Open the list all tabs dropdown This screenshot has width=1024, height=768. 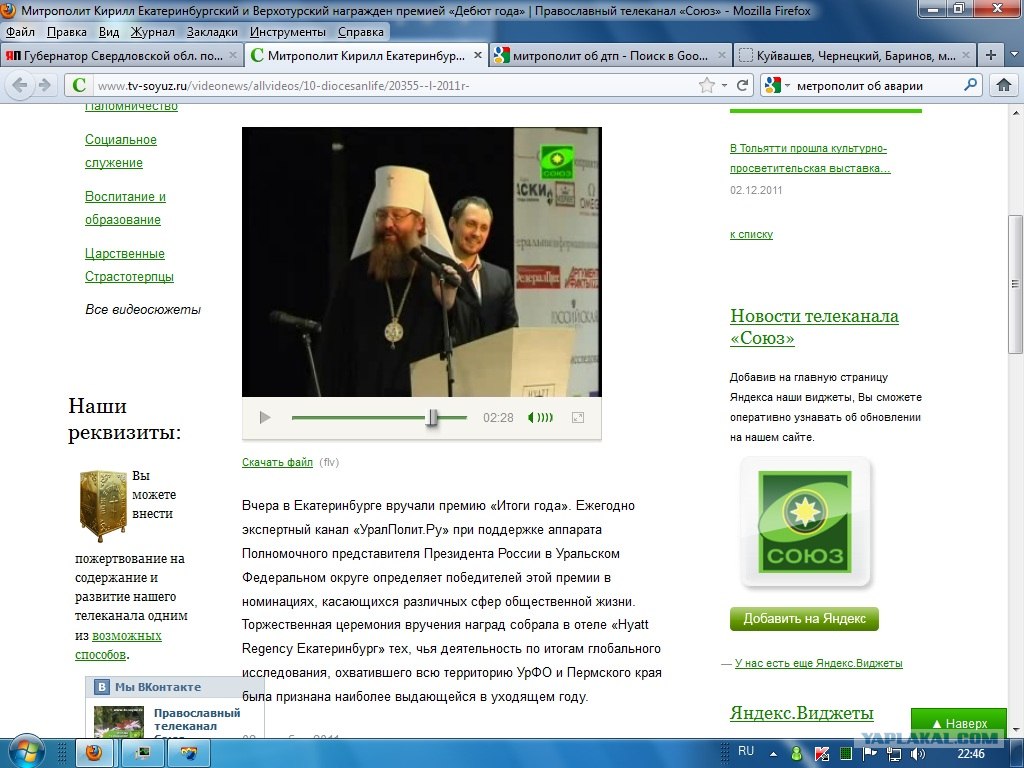[1014, 55]
